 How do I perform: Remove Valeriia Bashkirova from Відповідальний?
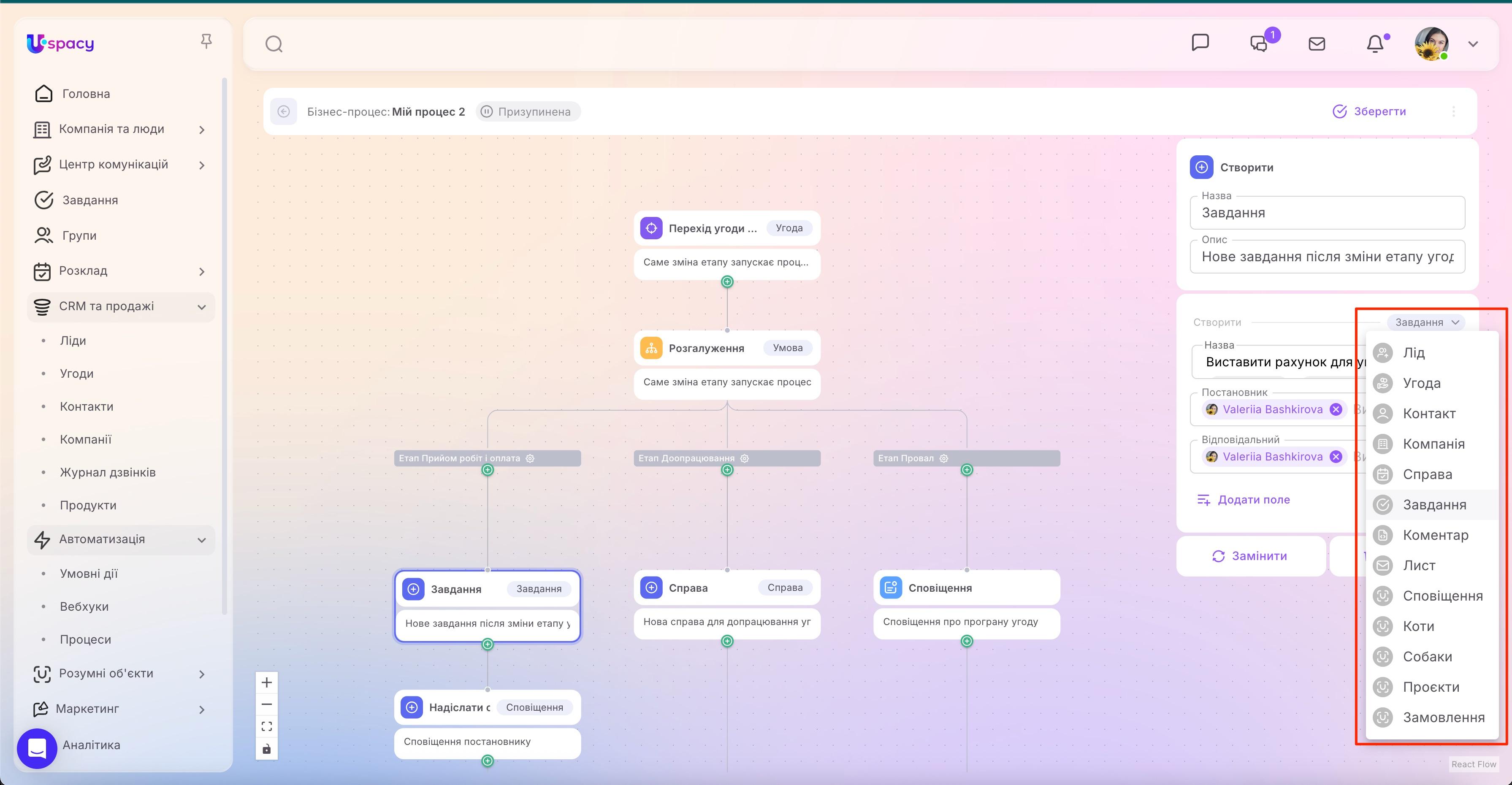pos(1336,457)
